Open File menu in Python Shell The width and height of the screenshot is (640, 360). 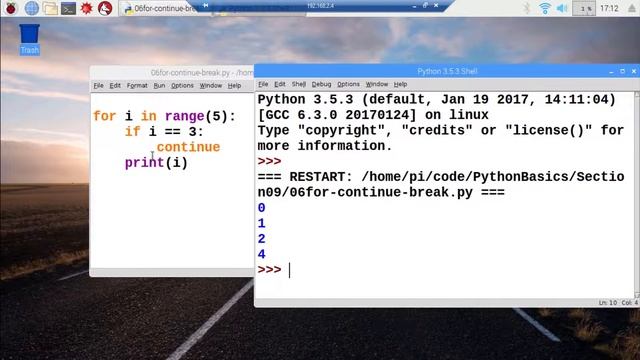263,84
